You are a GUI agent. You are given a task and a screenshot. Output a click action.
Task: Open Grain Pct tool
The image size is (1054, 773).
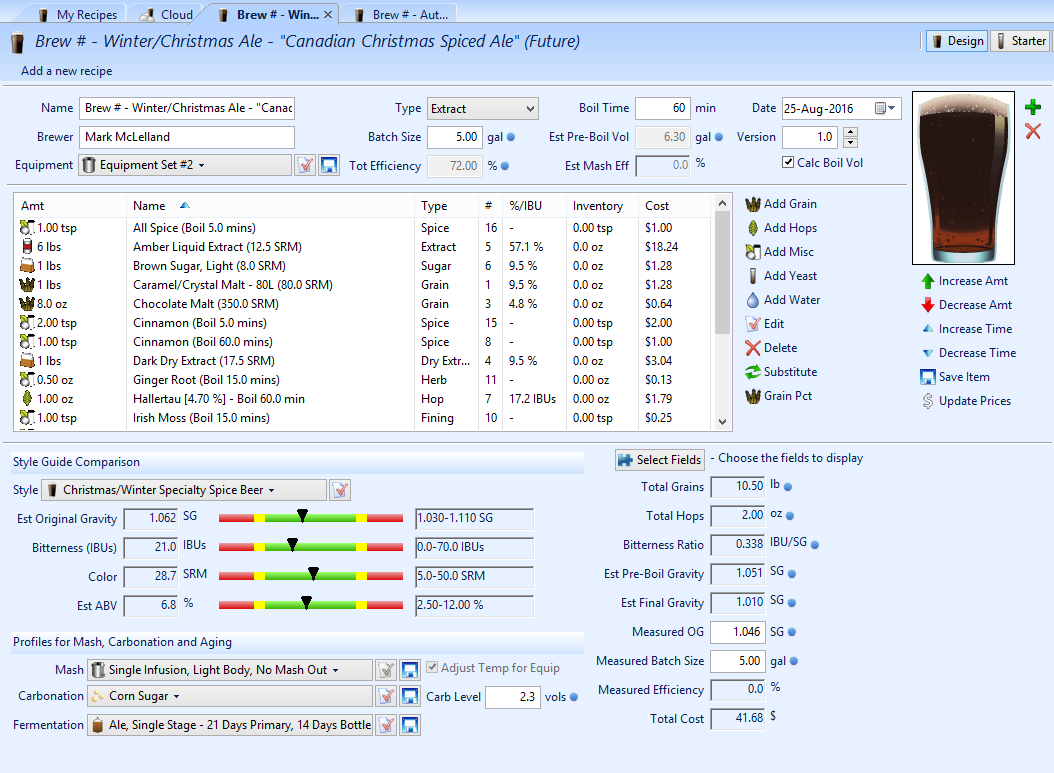click(778, 396)
